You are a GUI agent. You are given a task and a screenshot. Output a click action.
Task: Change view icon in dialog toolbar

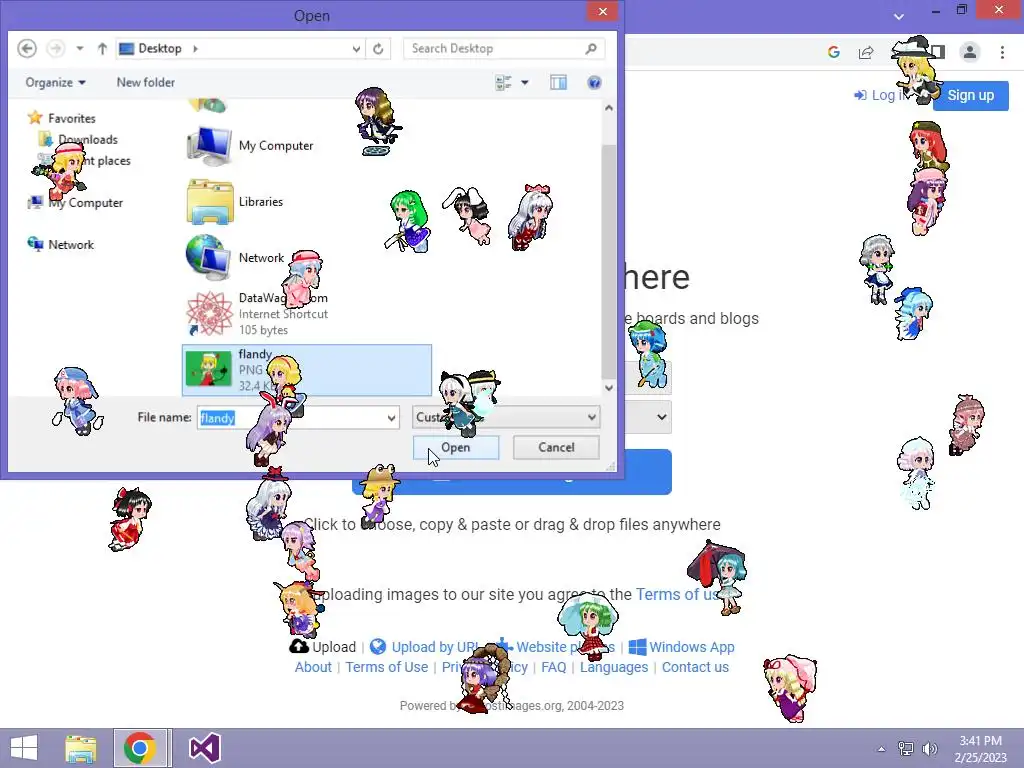pos(503,82)
